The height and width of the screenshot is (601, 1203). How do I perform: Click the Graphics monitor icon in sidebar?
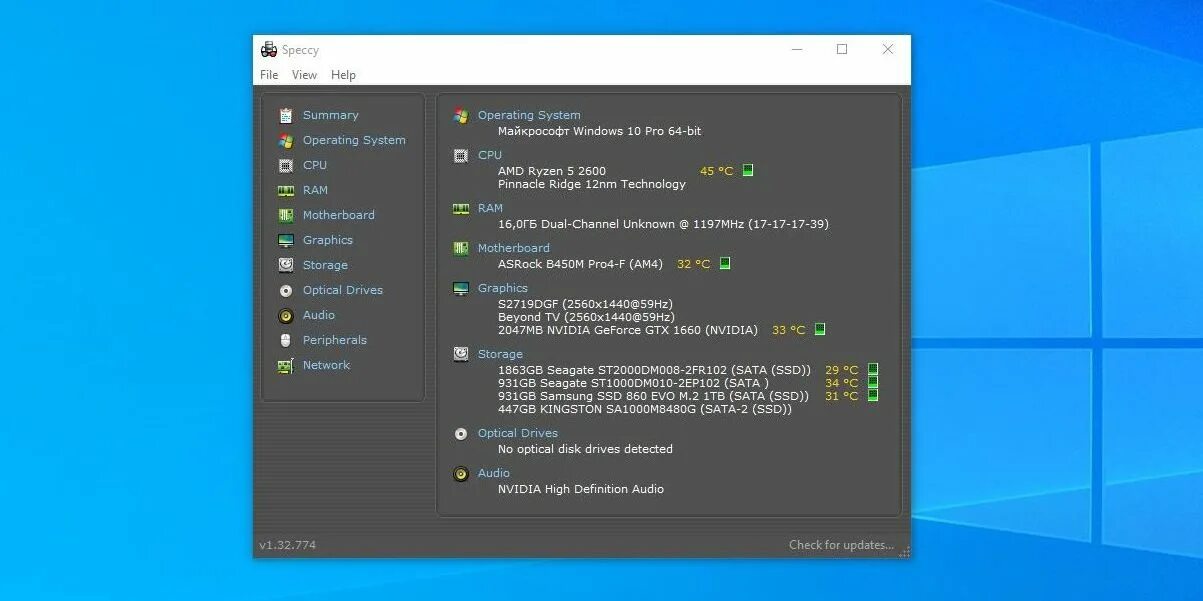point(286,240)
